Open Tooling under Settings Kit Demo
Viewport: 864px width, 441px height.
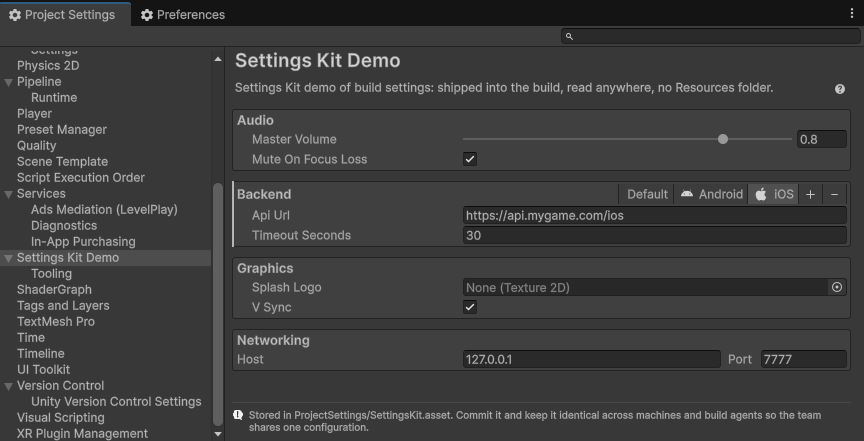coord(51,273)
